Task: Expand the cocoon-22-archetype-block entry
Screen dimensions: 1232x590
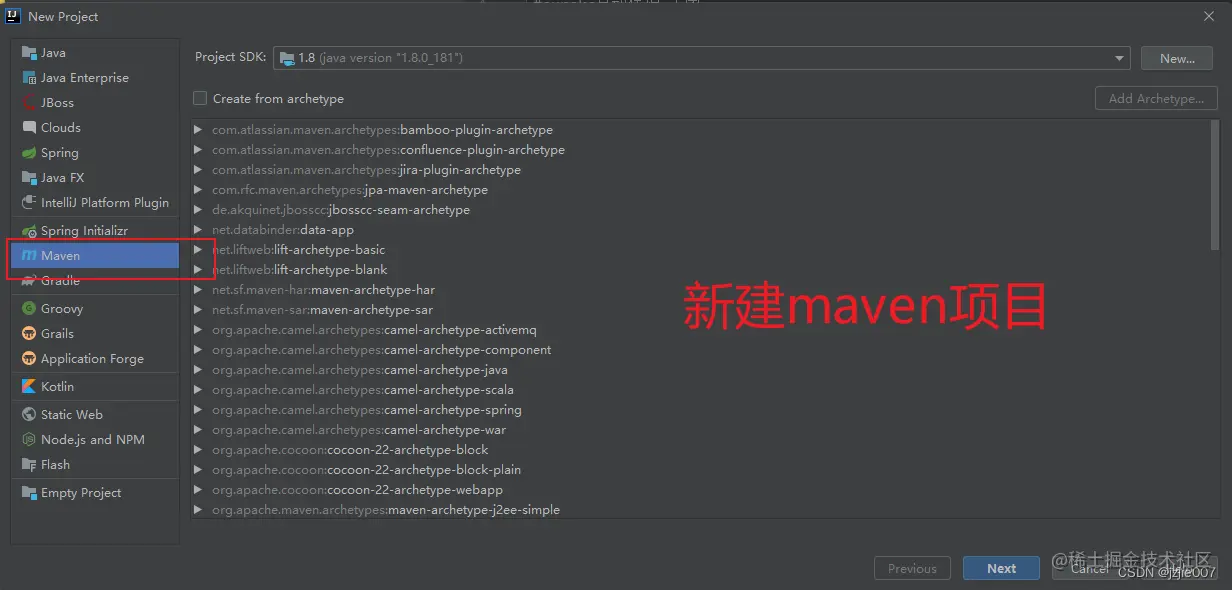Action: coord(199,450)
